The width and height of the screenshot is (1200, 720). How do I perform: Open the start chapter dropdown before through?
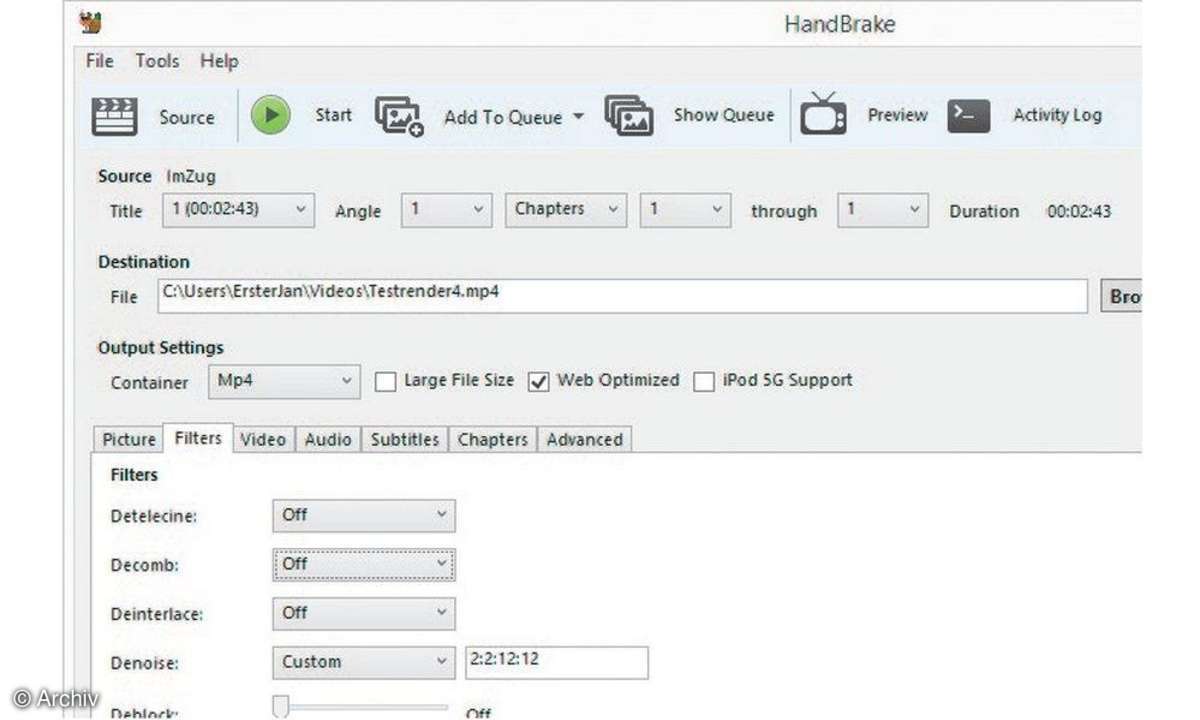pyautogui.click(x=685, y=210)
